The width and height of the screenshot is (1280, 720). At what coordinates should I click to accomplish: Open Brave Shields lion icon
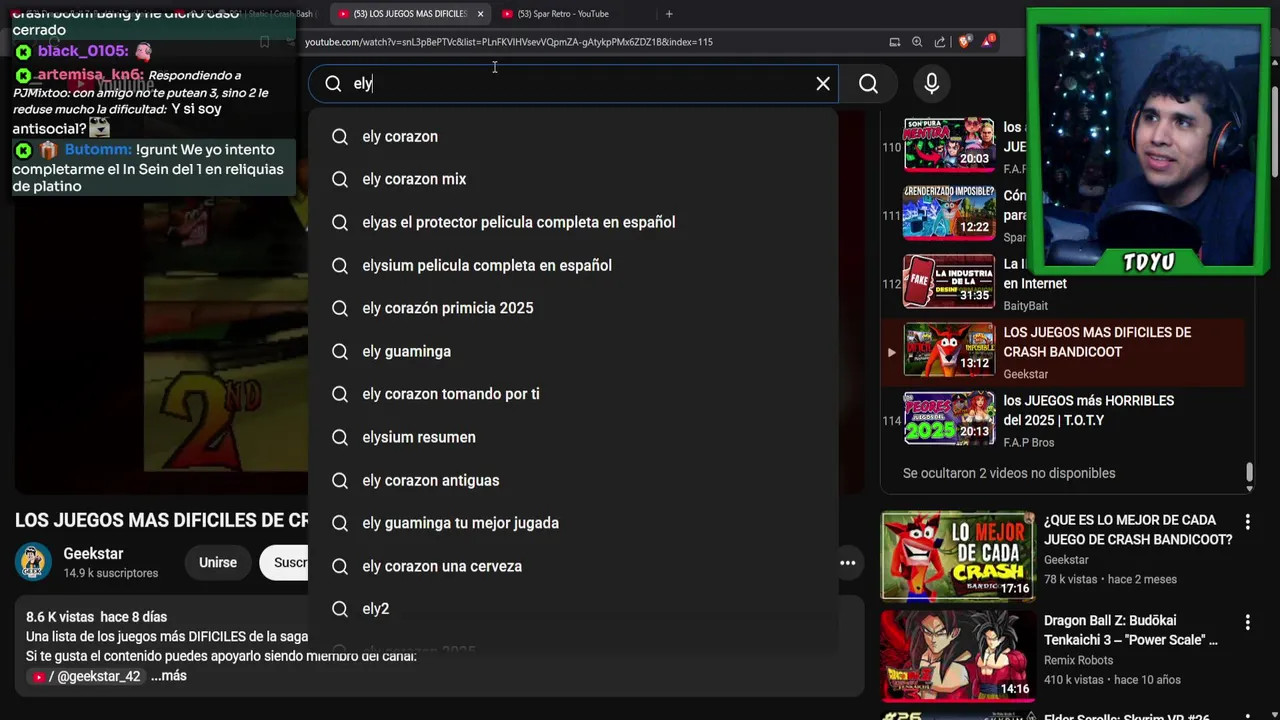(964, 42)
